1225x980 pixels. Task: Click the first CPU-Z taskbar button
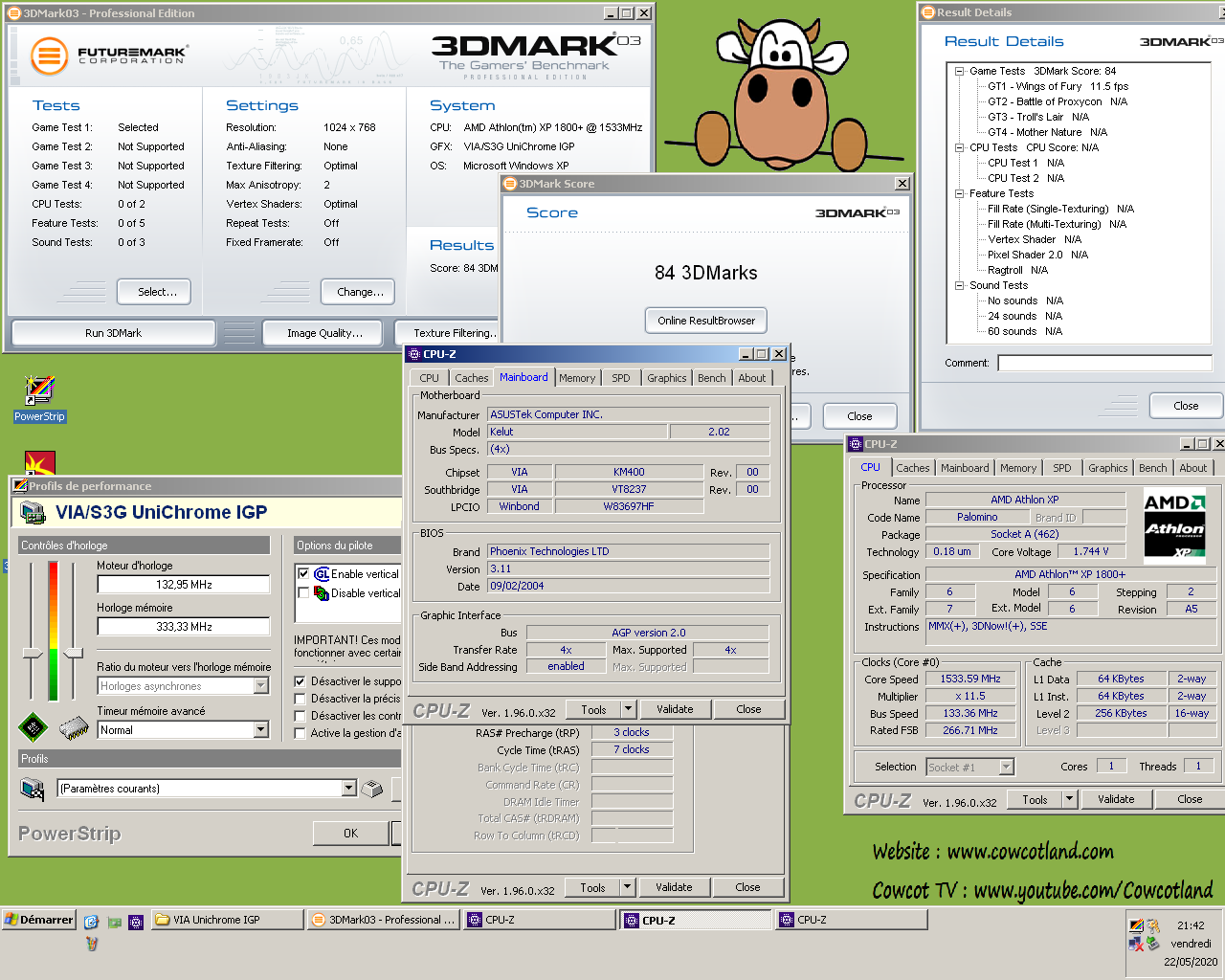540,920
